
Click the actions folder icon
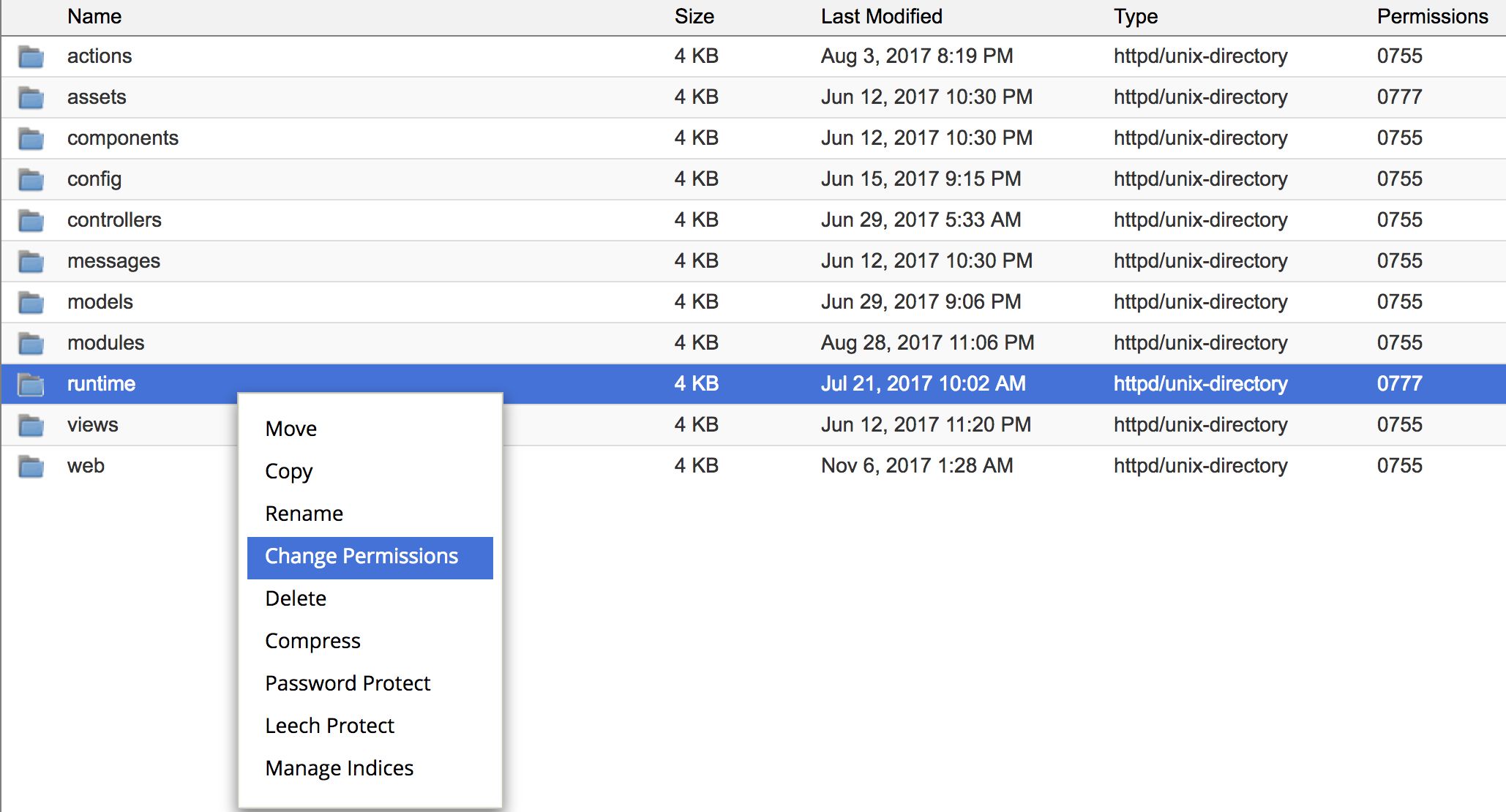(31, 56)
